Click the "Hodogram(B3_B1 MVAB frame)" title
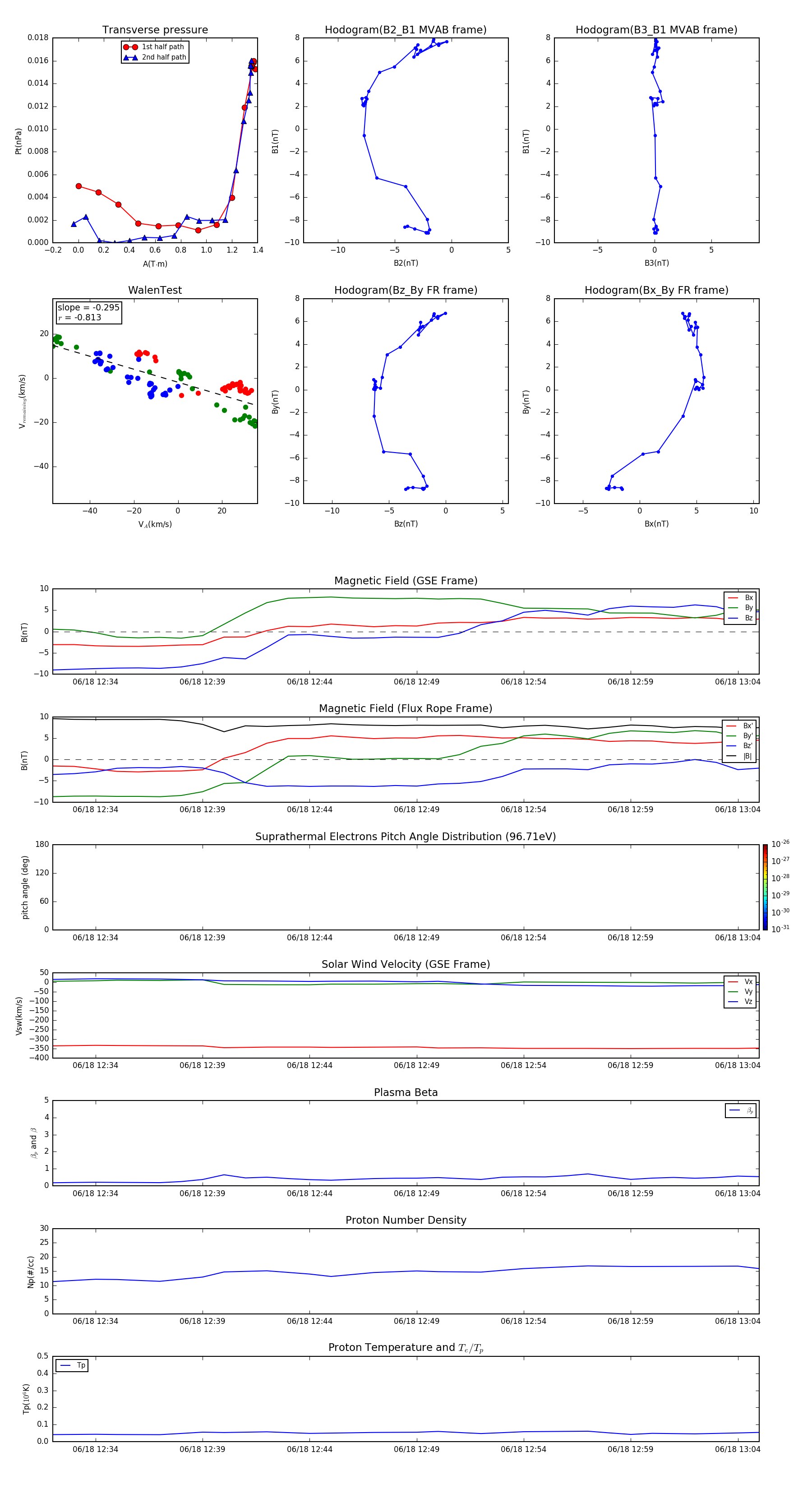The image size is (812, 1489). point(656,29)
